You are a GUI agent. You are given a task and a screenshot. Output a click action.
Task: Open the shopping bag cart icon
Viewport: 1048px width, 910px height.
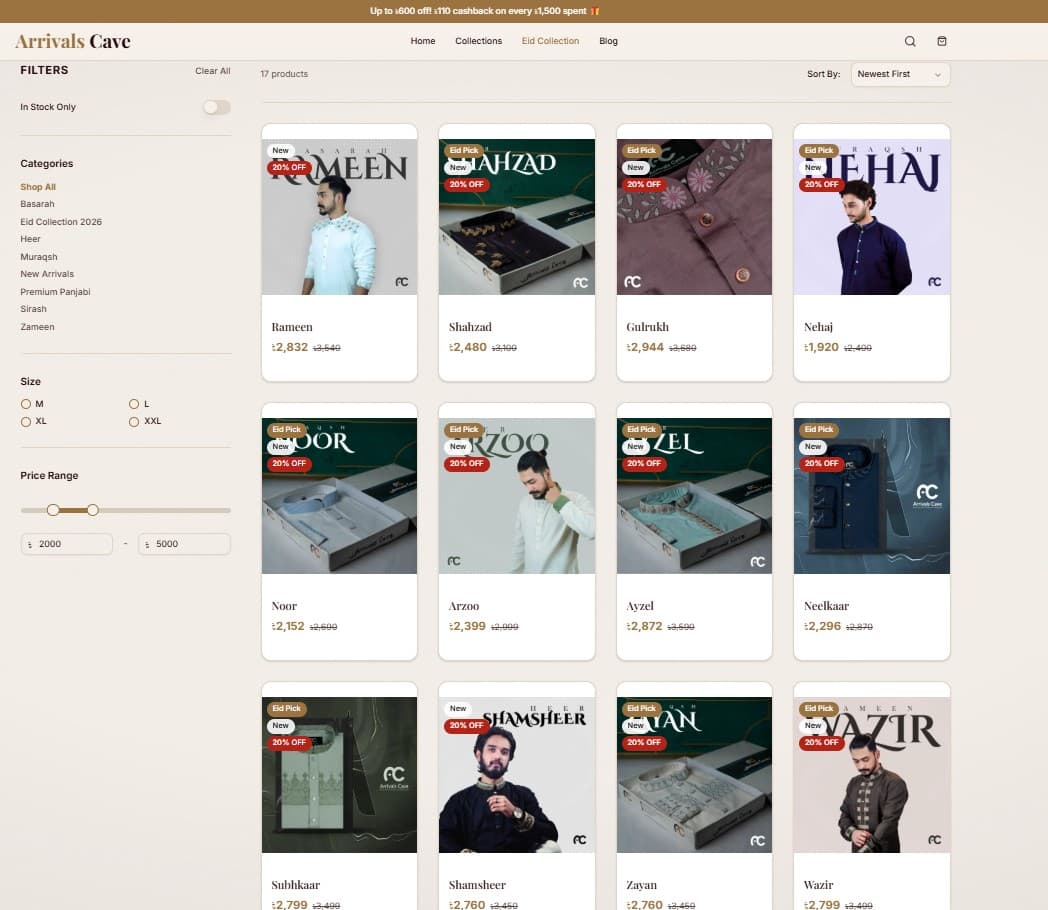click(x=941, y=41)
